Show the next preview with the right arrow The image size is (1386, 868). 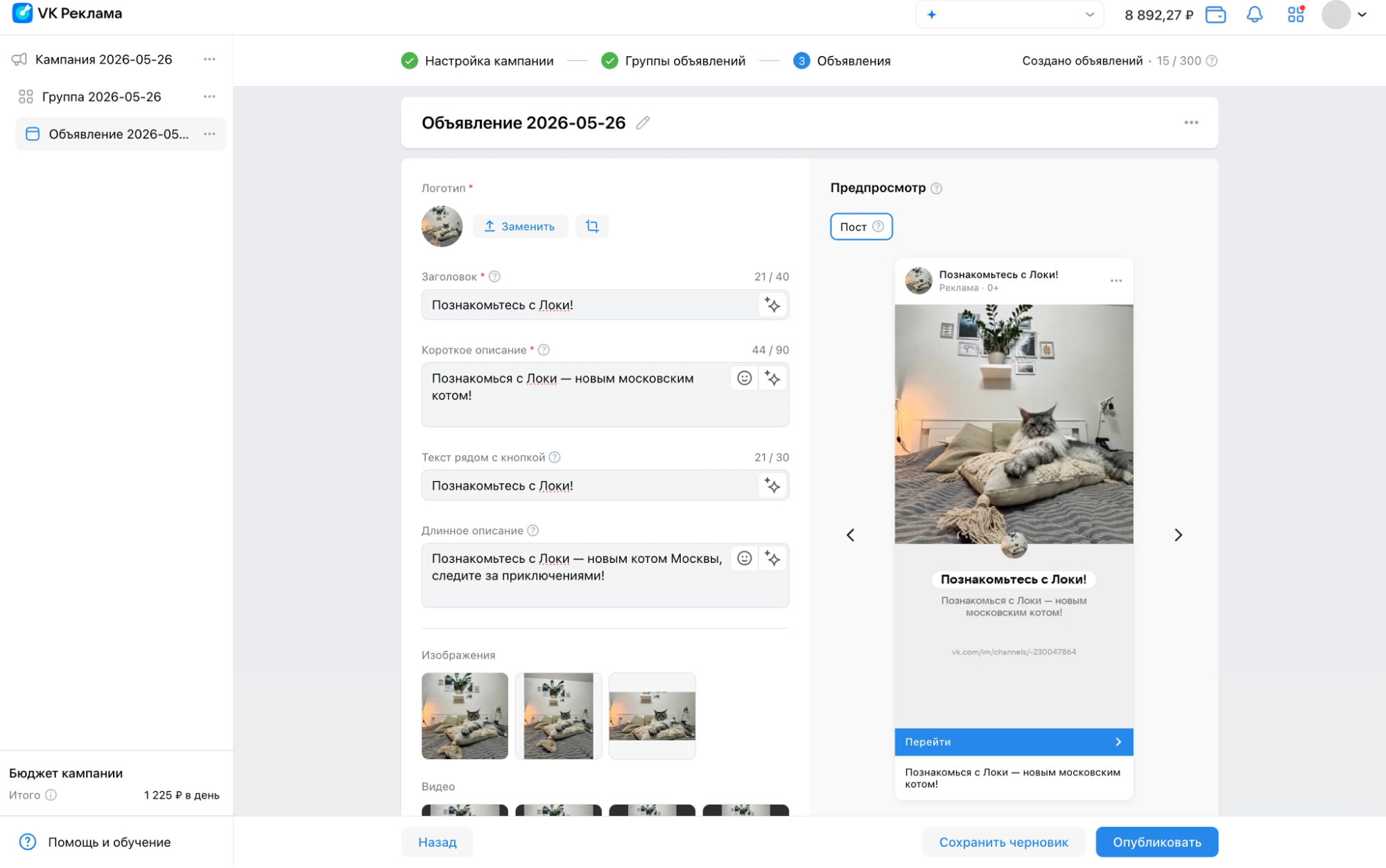point(1178,535)
